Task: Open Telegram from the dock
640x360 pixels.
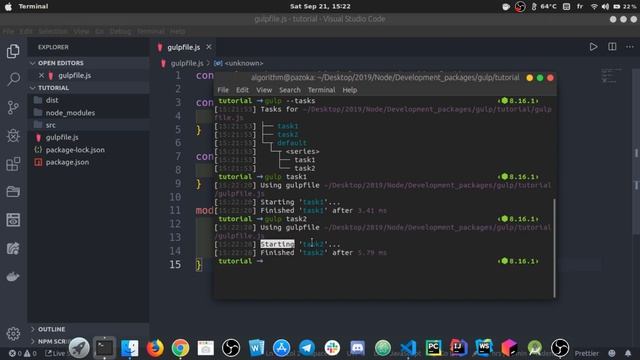Action: coord(307,348)
